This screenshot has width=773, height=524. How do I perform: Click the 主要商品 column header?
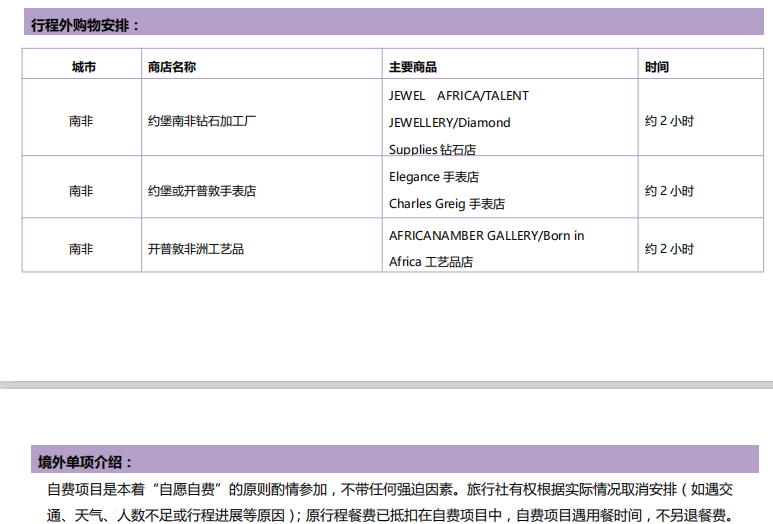tap(413, 67)
